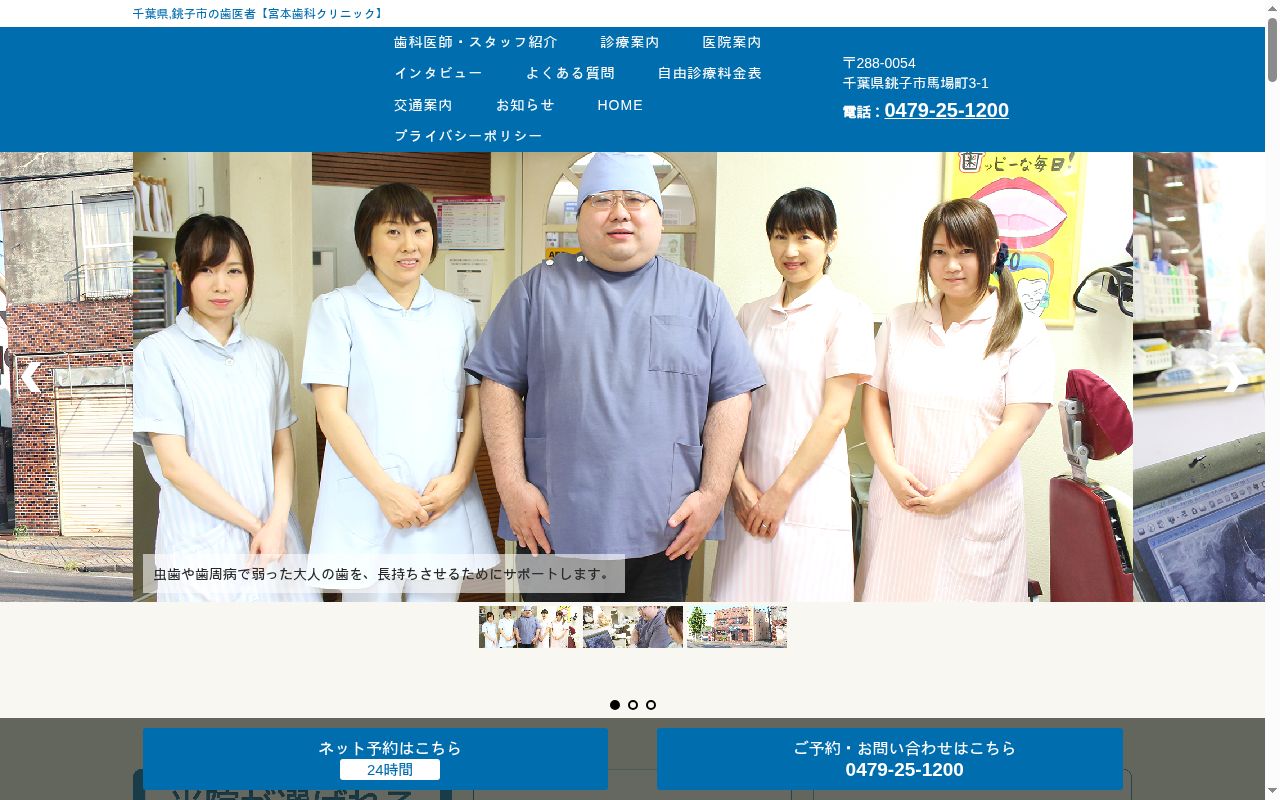Return to HOME page

coord(620,105)
